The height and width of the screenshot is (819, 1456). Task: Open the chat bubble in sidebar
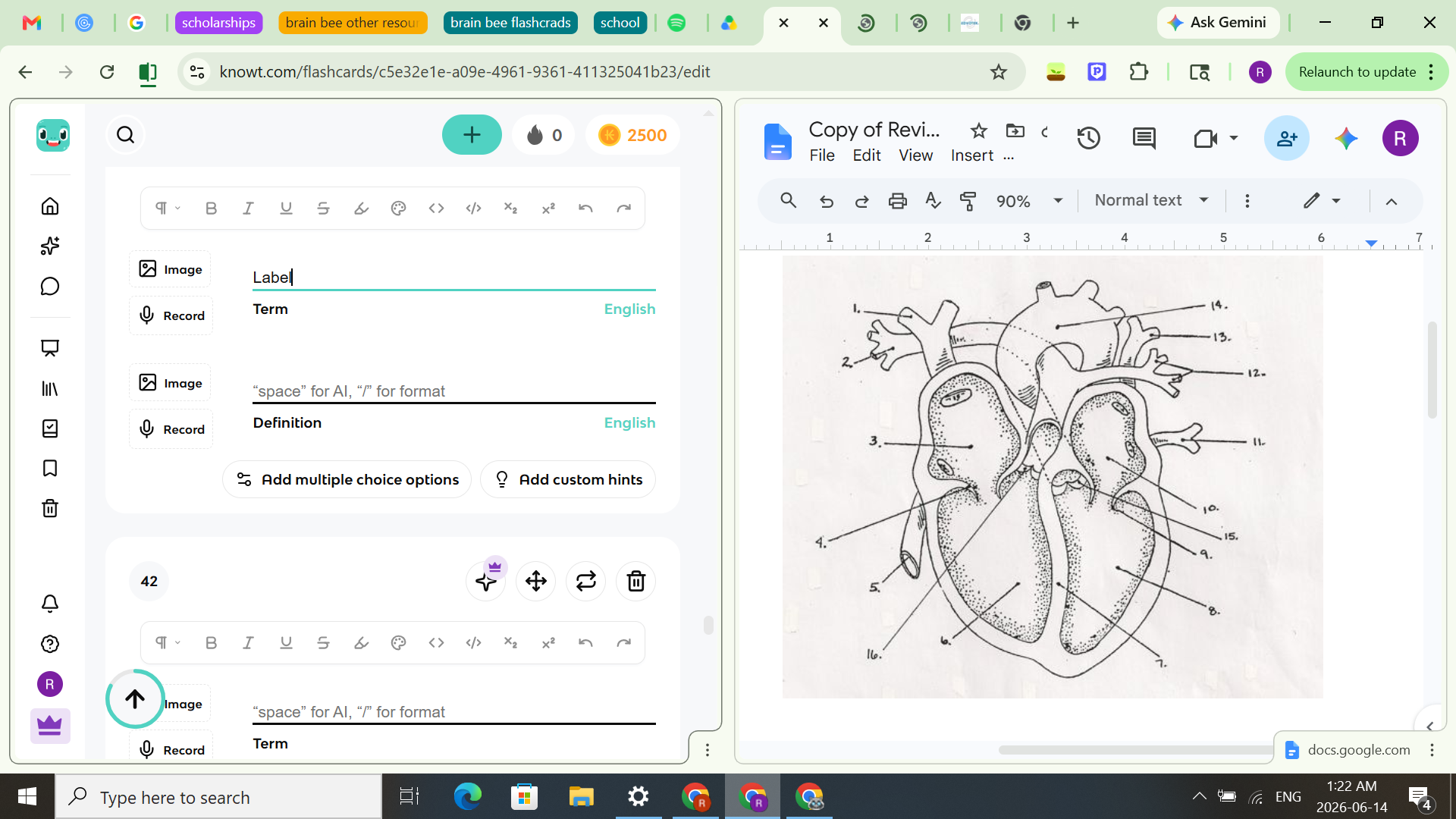[x=50, y=286]
